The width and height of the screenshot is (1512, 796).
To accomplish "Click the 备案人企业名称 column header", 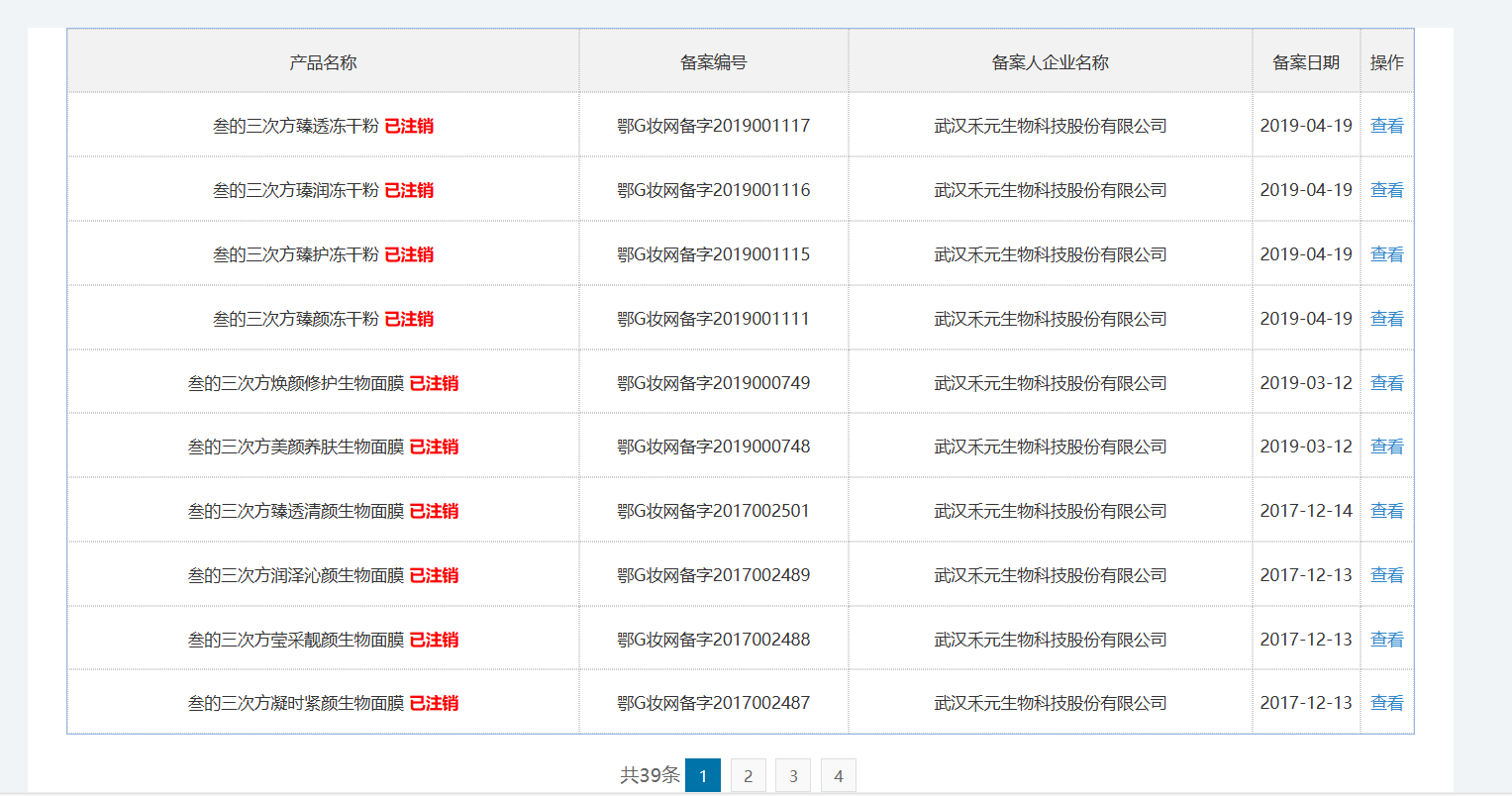I will pyautogui.click(x=1050, y=62).
